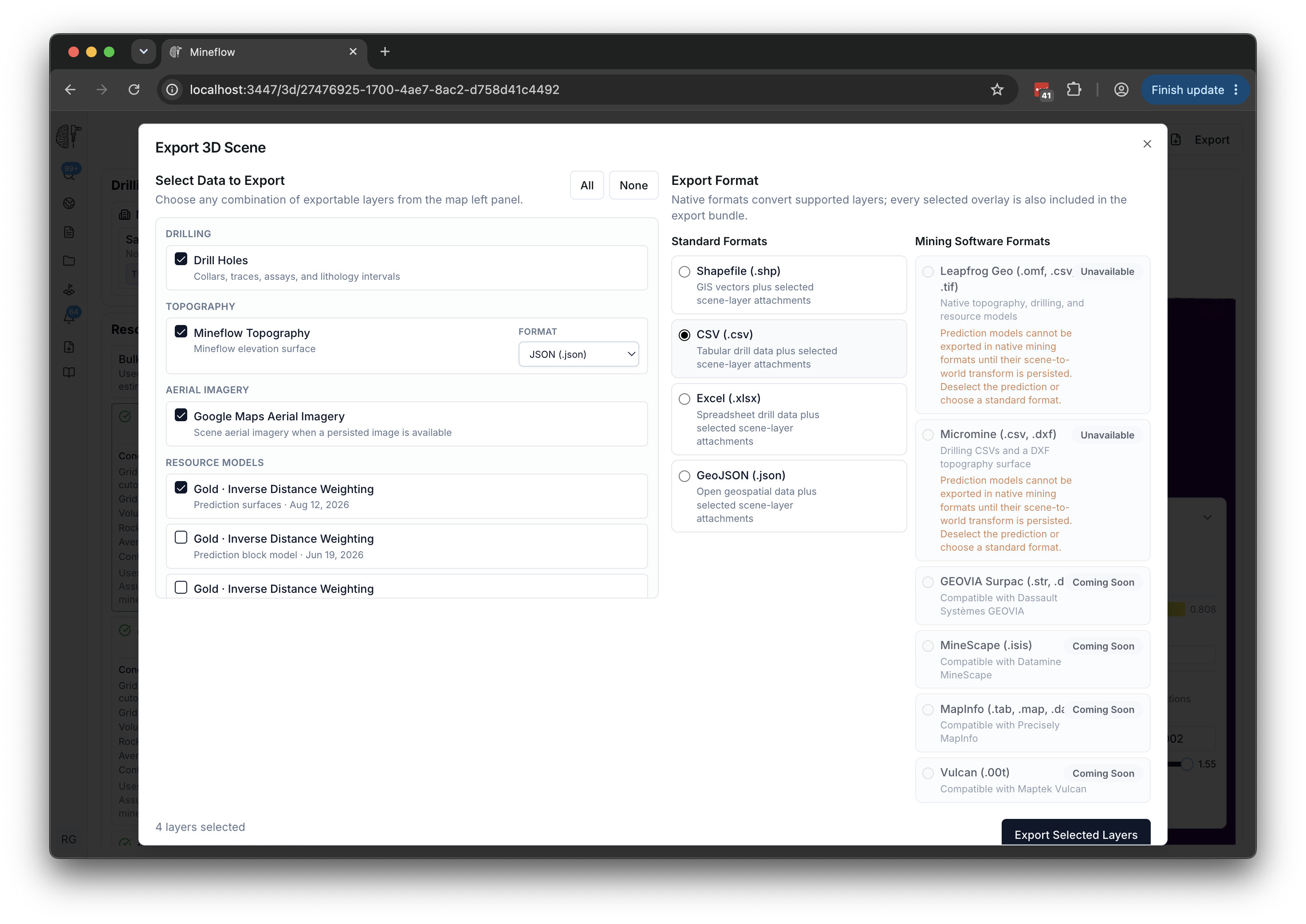1306x924 pixels.
Task: Check Gold IDW Prediction block model Jun 19
Action: pos(181,538)
